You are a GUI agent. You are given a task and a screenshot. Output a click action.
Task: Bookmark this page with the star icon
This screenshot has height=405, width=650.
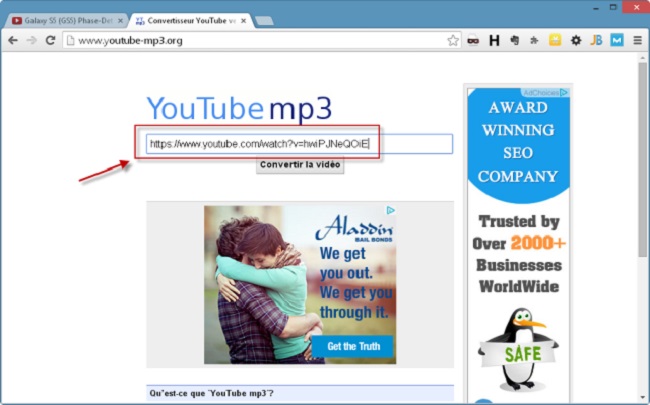(x=453, y=40)
